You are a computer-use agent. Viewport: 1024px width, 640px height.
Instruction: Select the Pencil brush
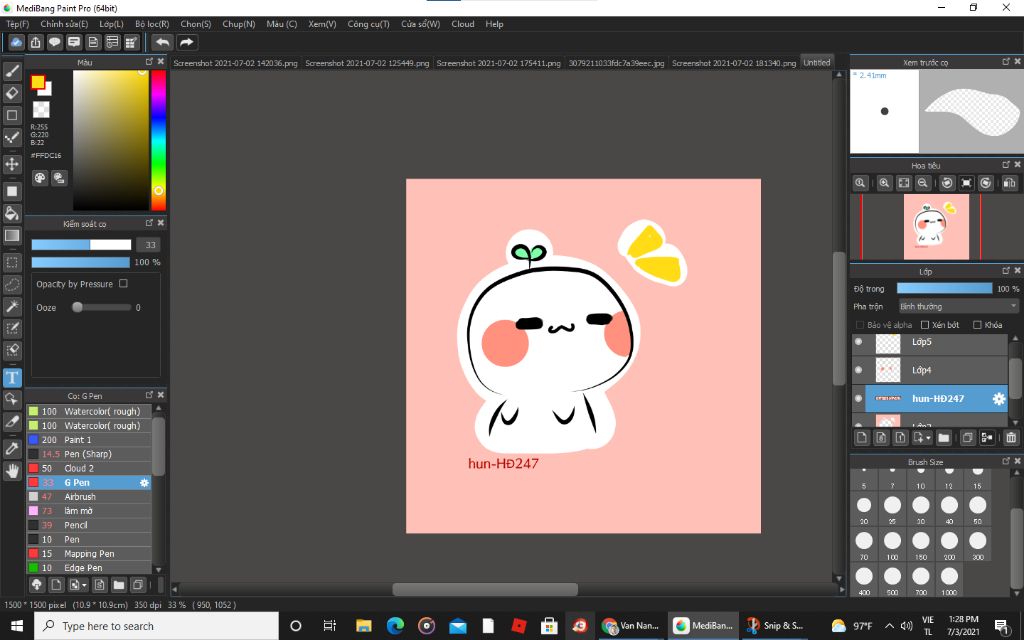[x=89, y=525]
